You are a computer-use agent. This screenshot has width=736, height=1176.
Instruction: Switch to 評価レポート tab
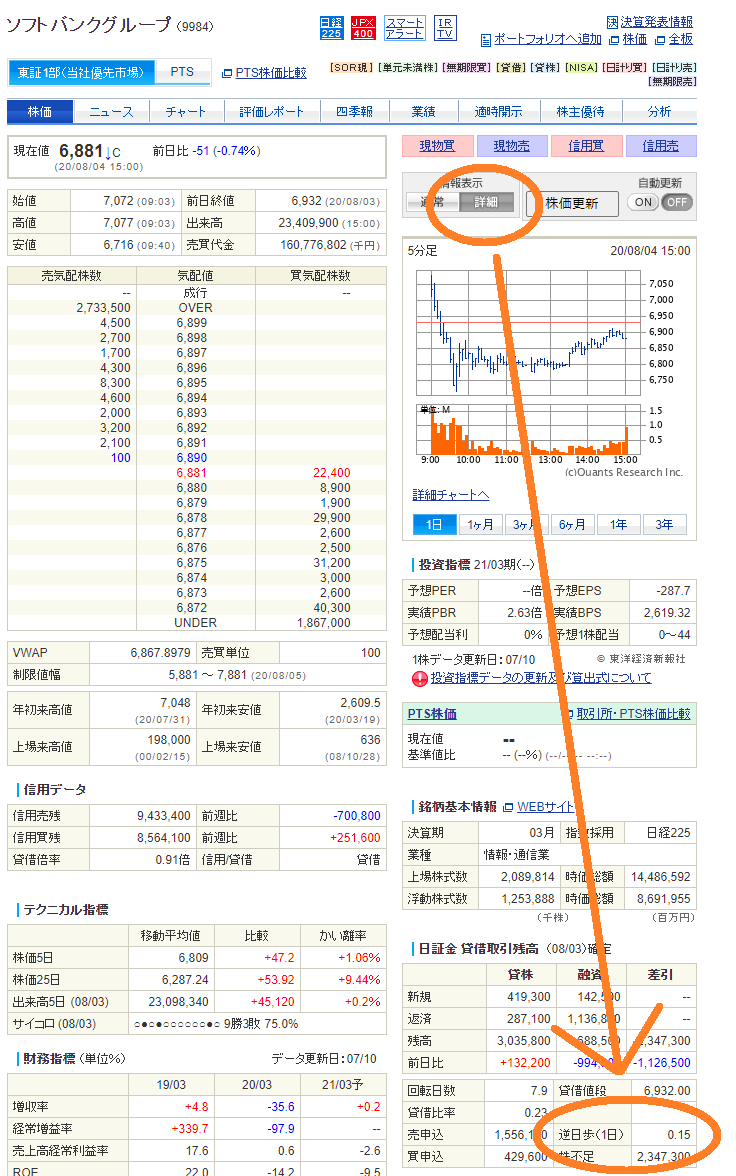tap(272, 112)
